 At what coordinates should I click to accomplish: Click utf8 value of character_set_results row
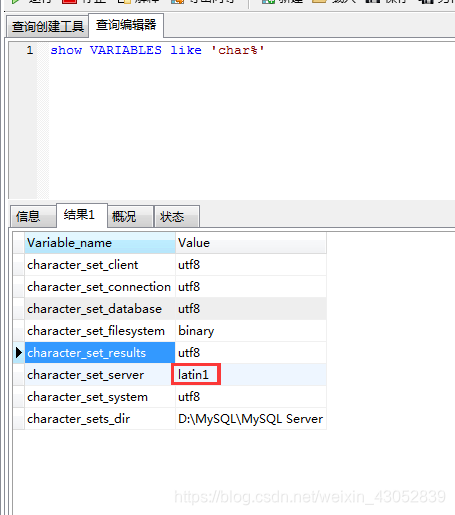[x=251, y=353]
